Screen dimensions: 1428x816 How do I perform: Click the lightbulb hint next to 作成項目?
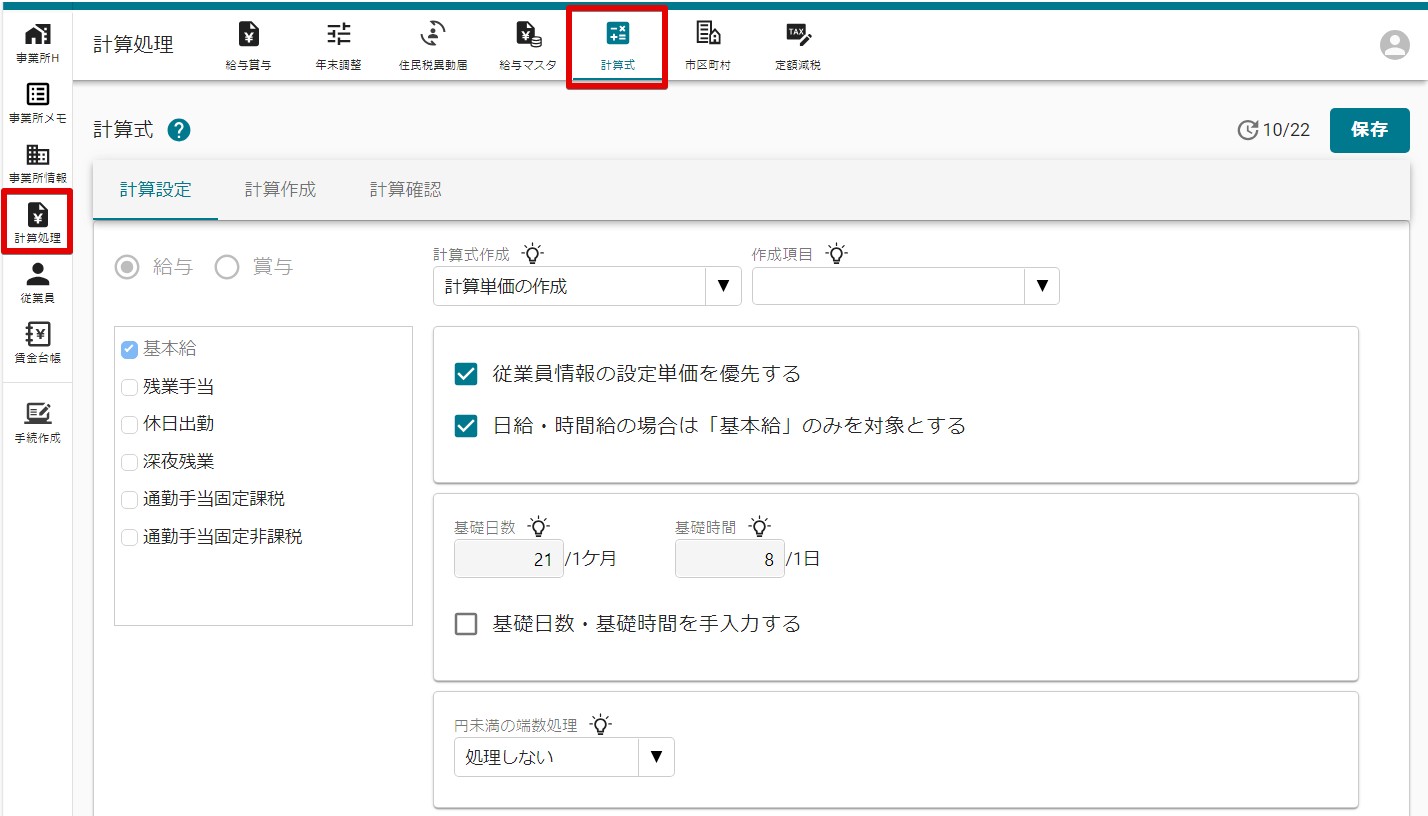(836, 254)
